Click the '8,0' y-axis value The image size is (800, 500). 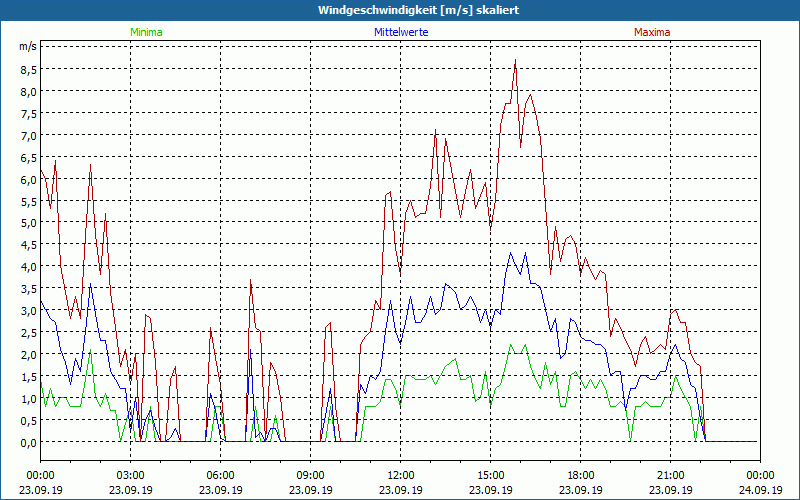(28, 92)
